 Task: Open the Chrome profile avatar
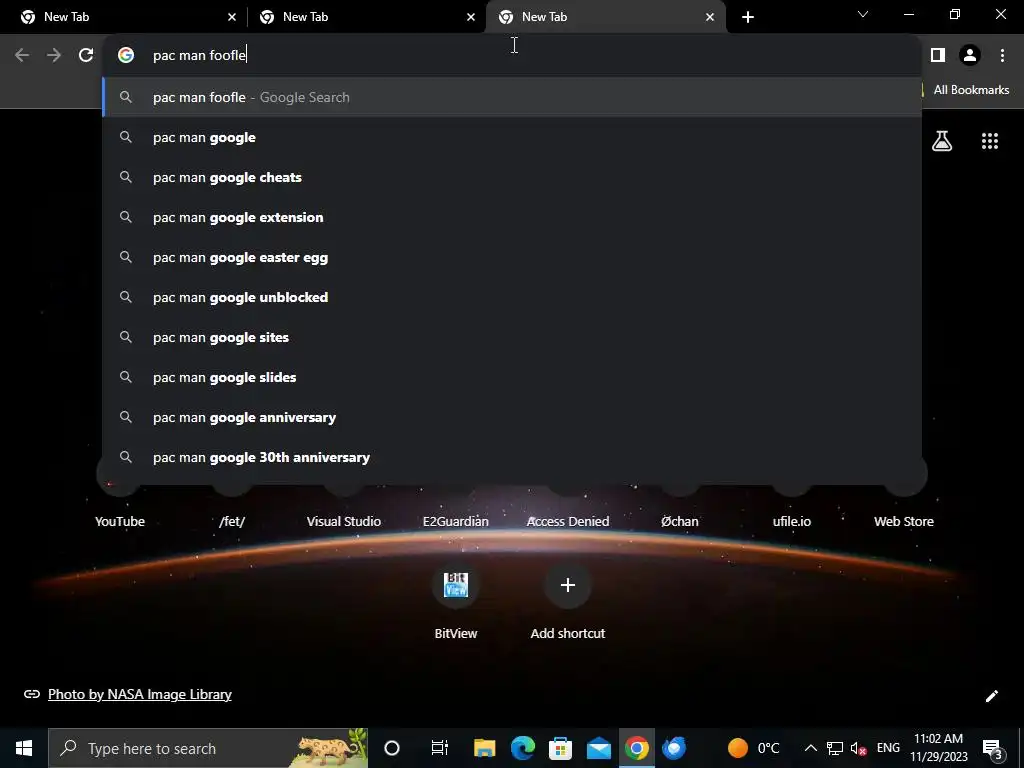click(970, 56)
